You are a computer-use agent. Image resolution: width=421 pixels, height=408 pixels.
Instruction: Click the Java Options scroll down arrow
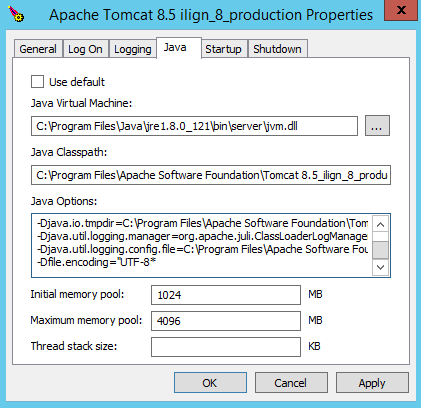click(x=380, y=267)
